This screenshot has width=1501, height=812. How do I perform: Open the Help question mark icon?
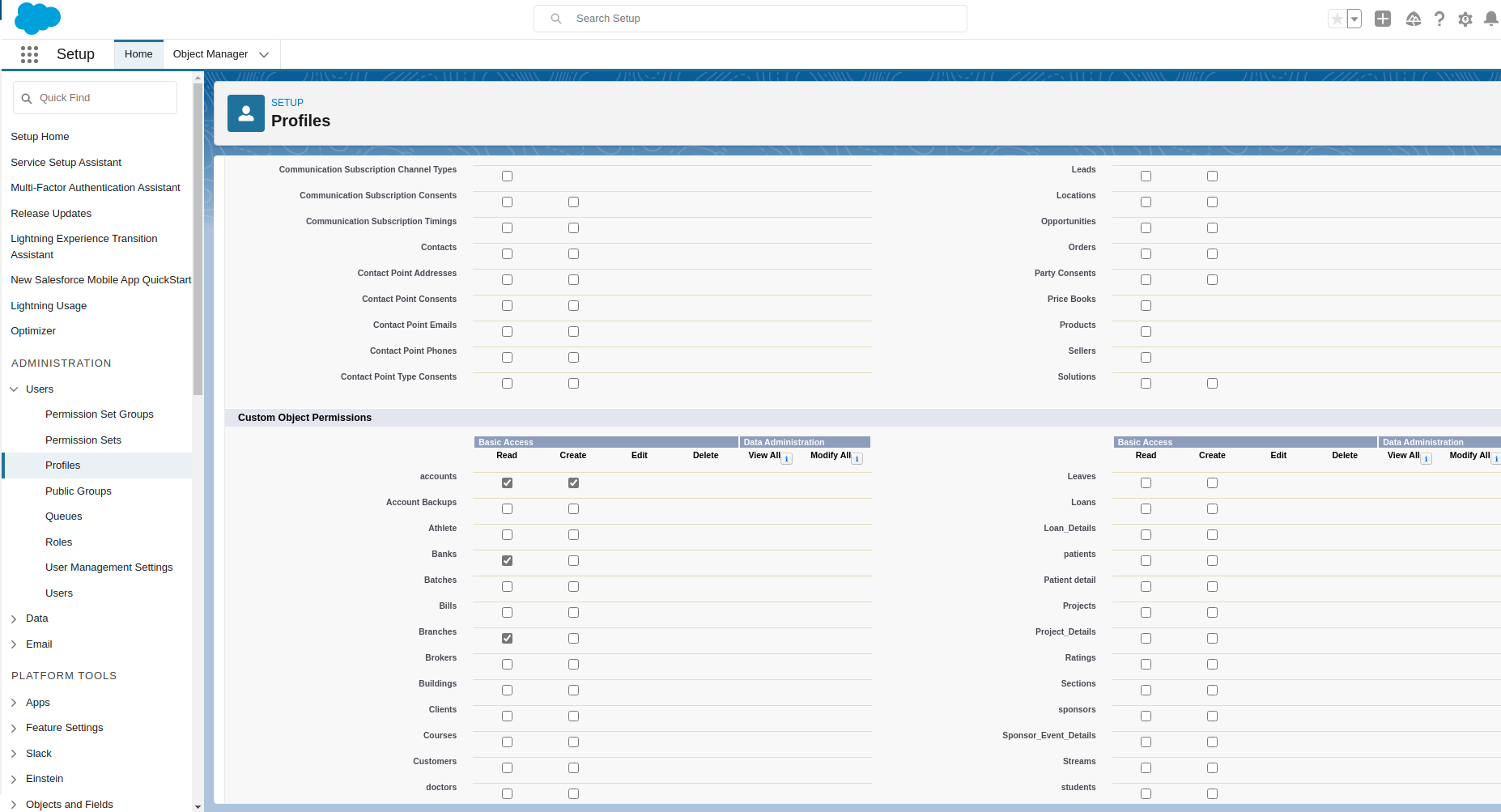[x=1439, y=19]
